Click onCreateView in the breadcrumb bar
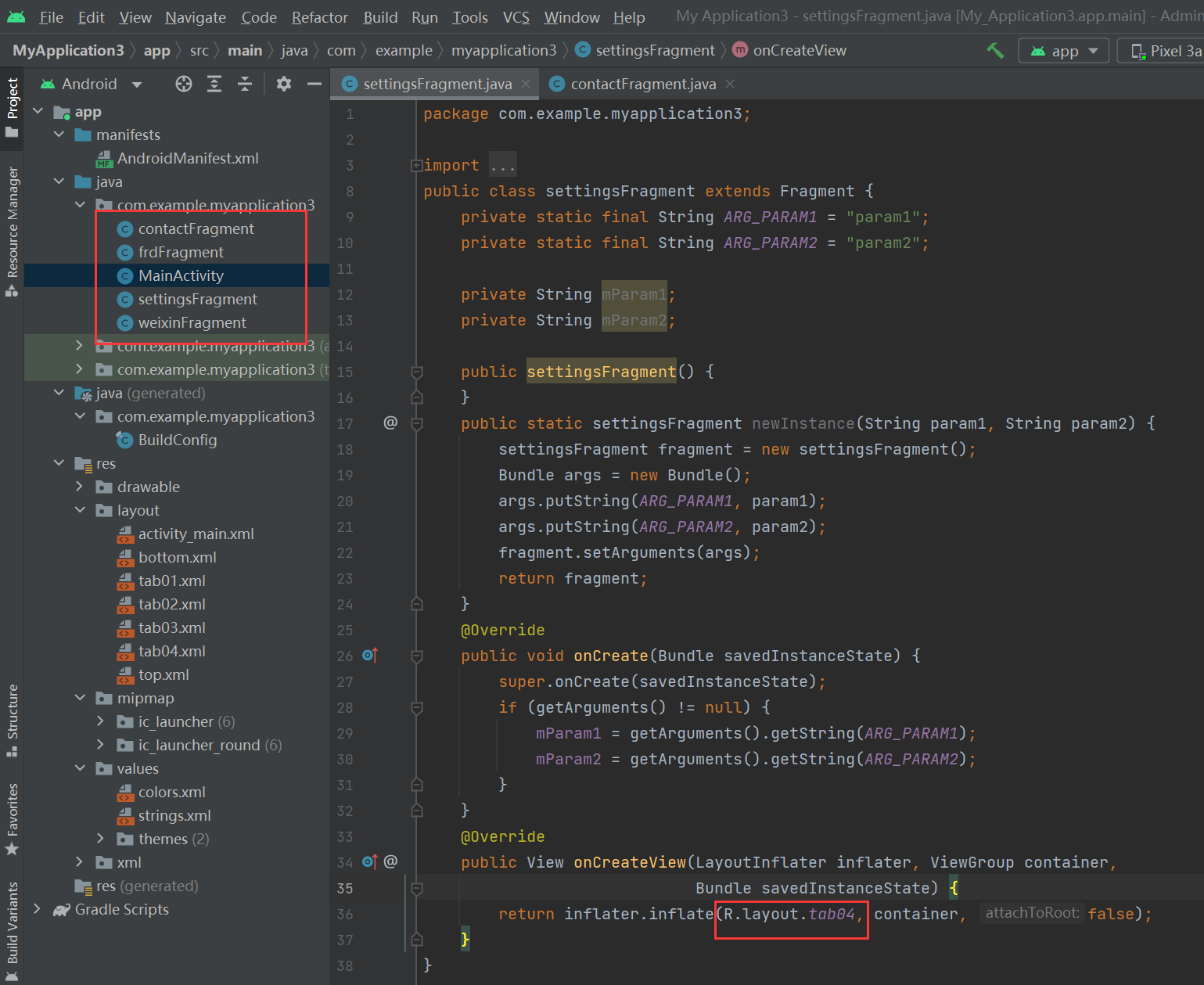1204x985 pixels. tap(799, 51)
